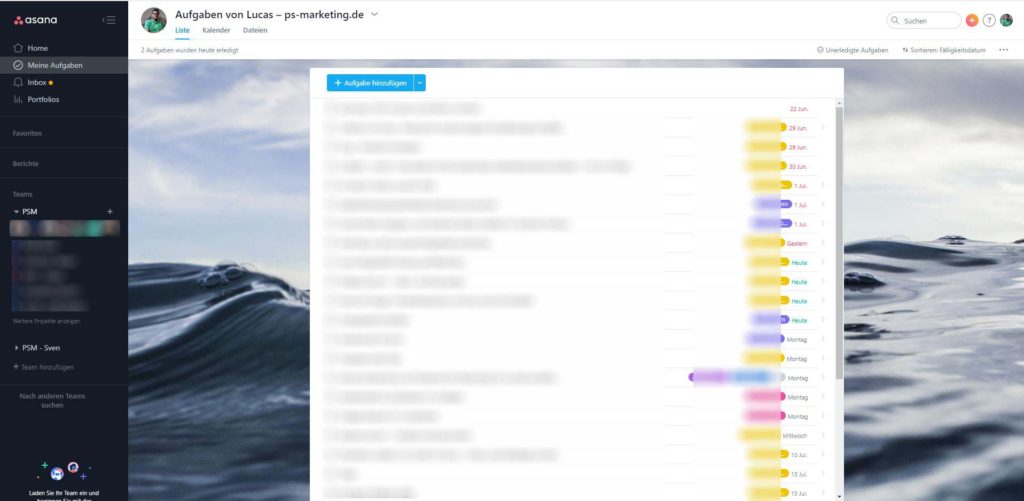Click the orange quick add plus button
1024x501 pixels.
pyautogui.click(x=972, y=20)
